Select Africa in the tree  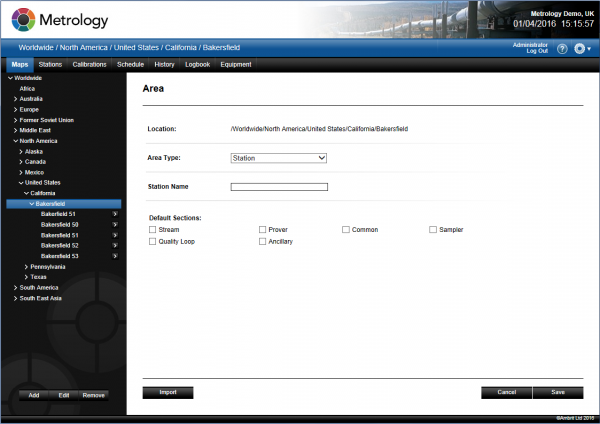click(x=27, y=89)
